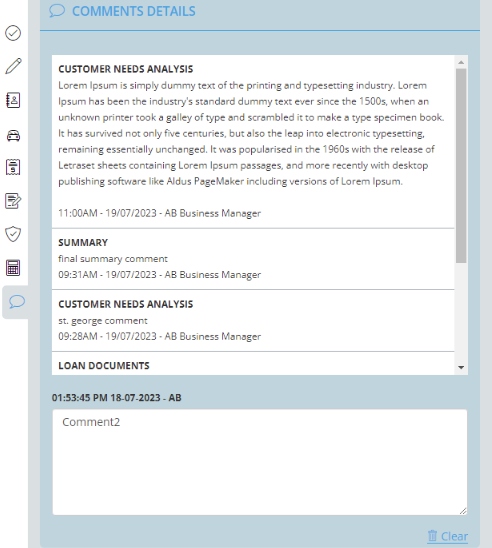Select the st. george comment entry

(x=253, y=320)
